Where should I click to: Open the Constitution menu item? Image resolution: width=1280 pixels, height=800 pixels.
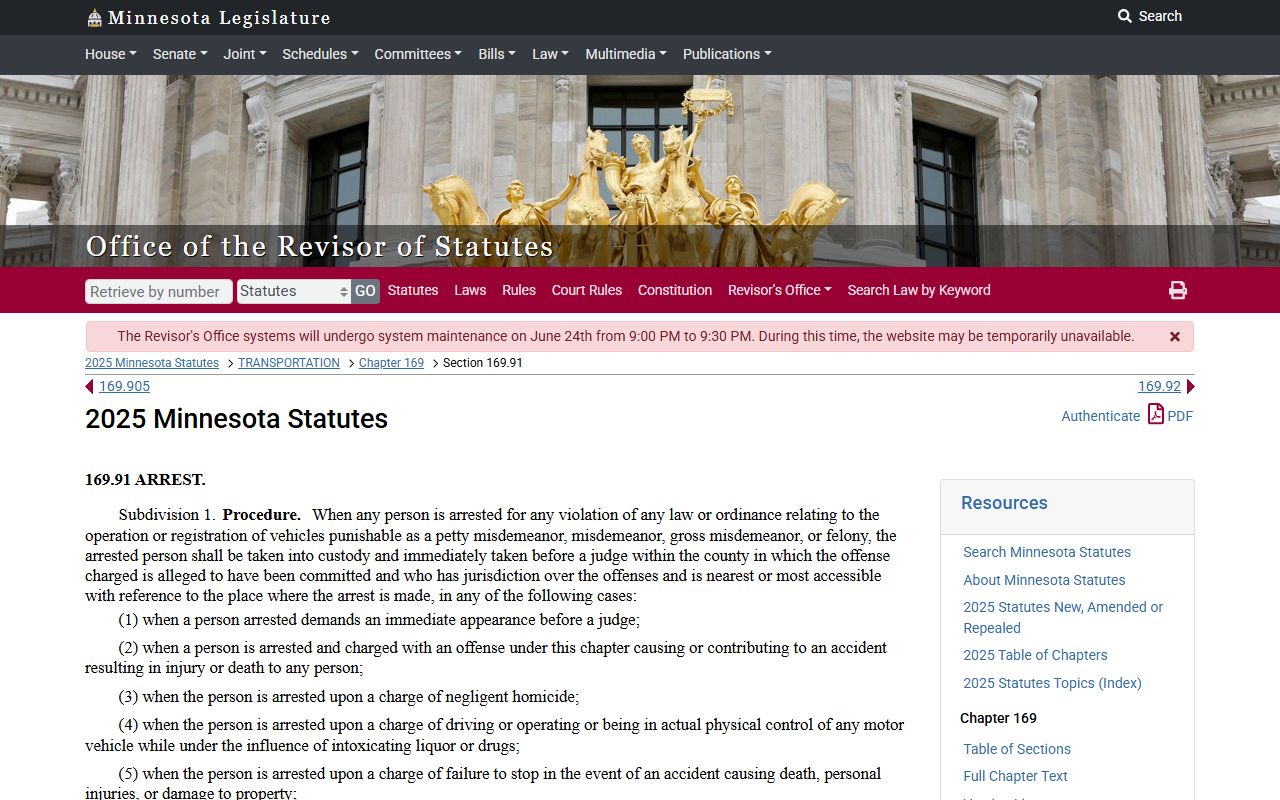pyautogui.click(x=675, y=290)
